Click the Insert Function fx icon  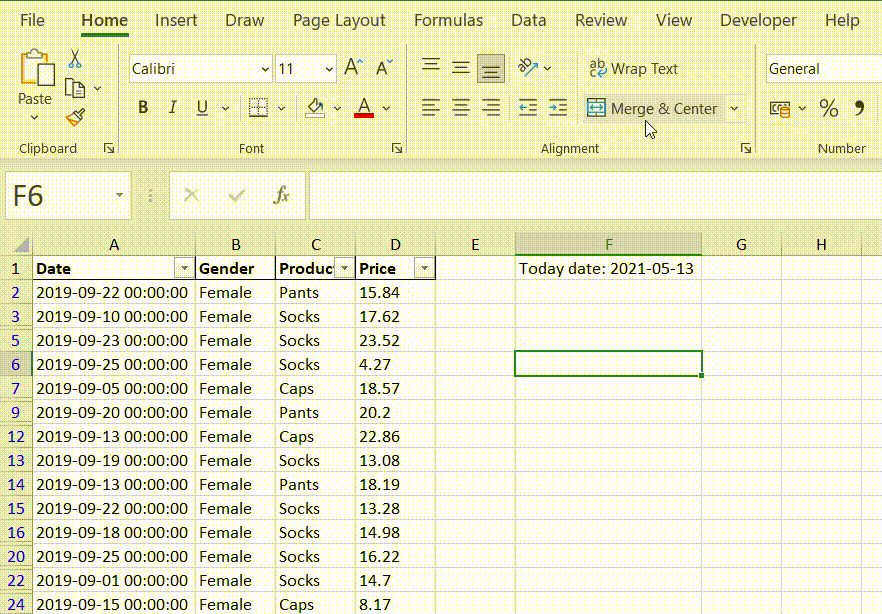[x=282, y=196]
